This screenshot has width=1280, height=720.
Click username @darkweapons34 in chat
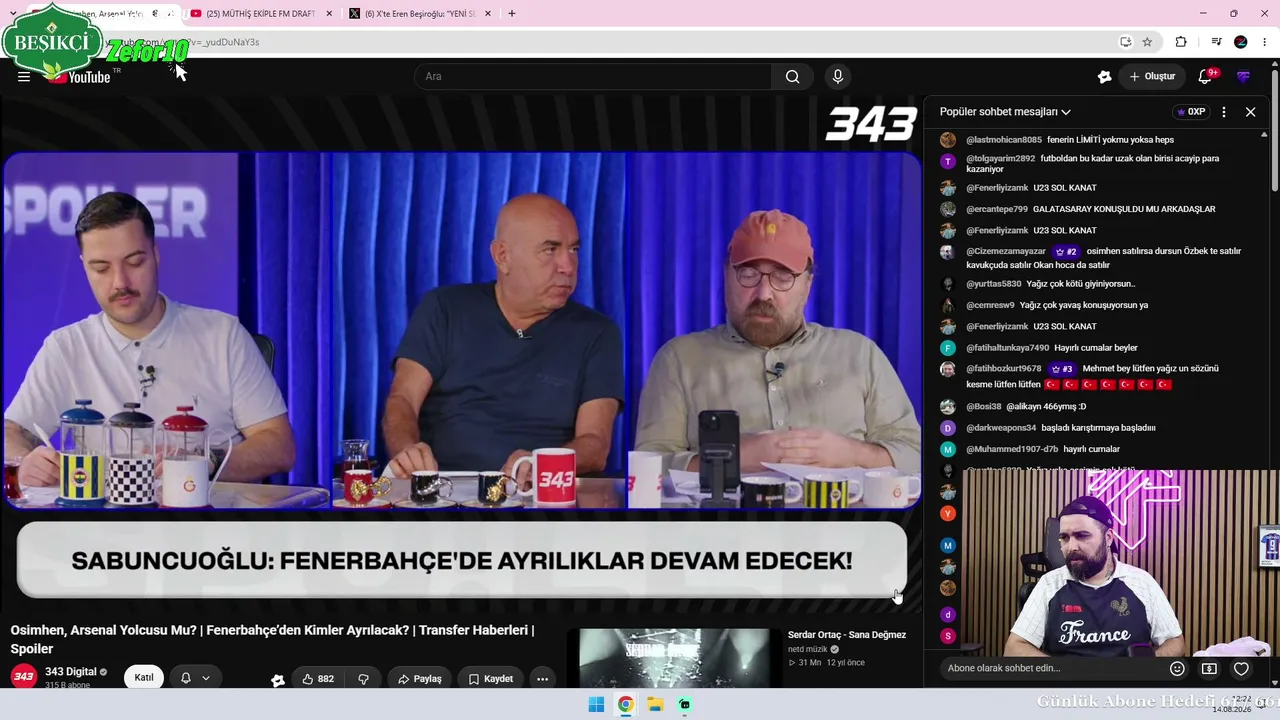pos(1001,428)
